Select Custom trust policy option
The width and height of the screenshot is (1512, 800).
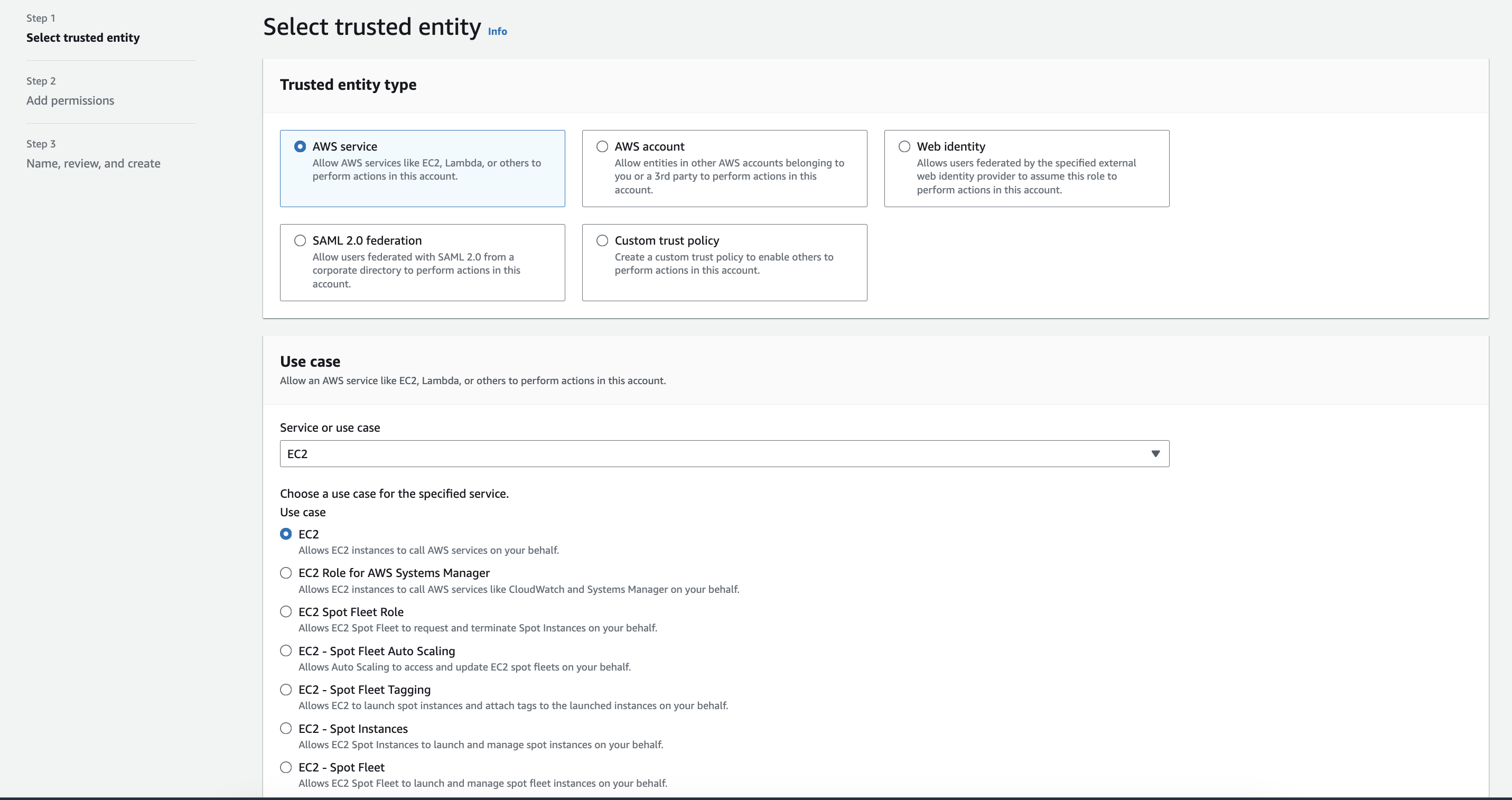pyautogui.click(x=602, y=240)
